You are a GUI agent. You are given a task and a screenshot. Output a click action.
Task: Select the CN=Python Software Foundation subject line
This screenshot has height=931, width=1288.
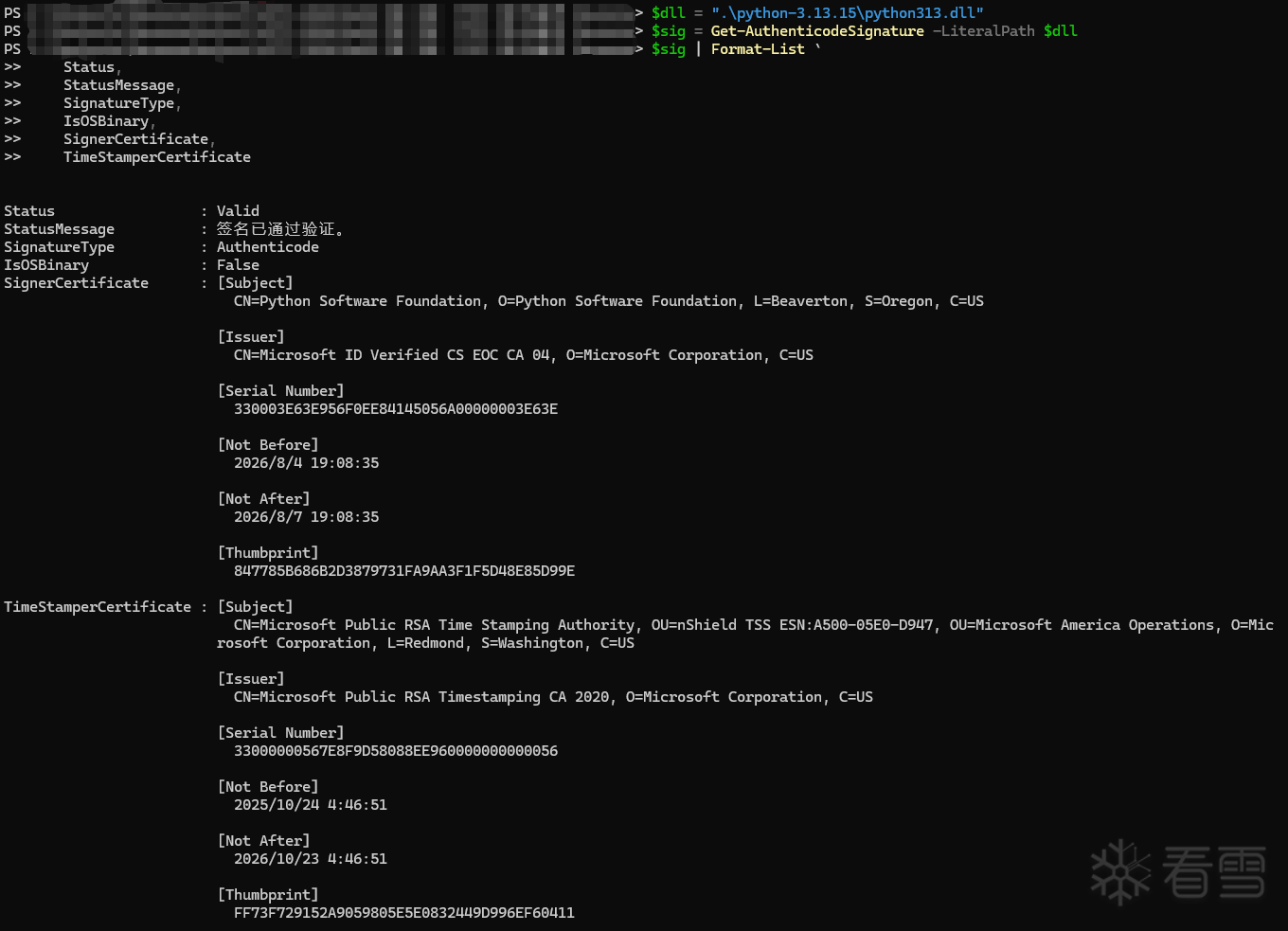(609, 301)
